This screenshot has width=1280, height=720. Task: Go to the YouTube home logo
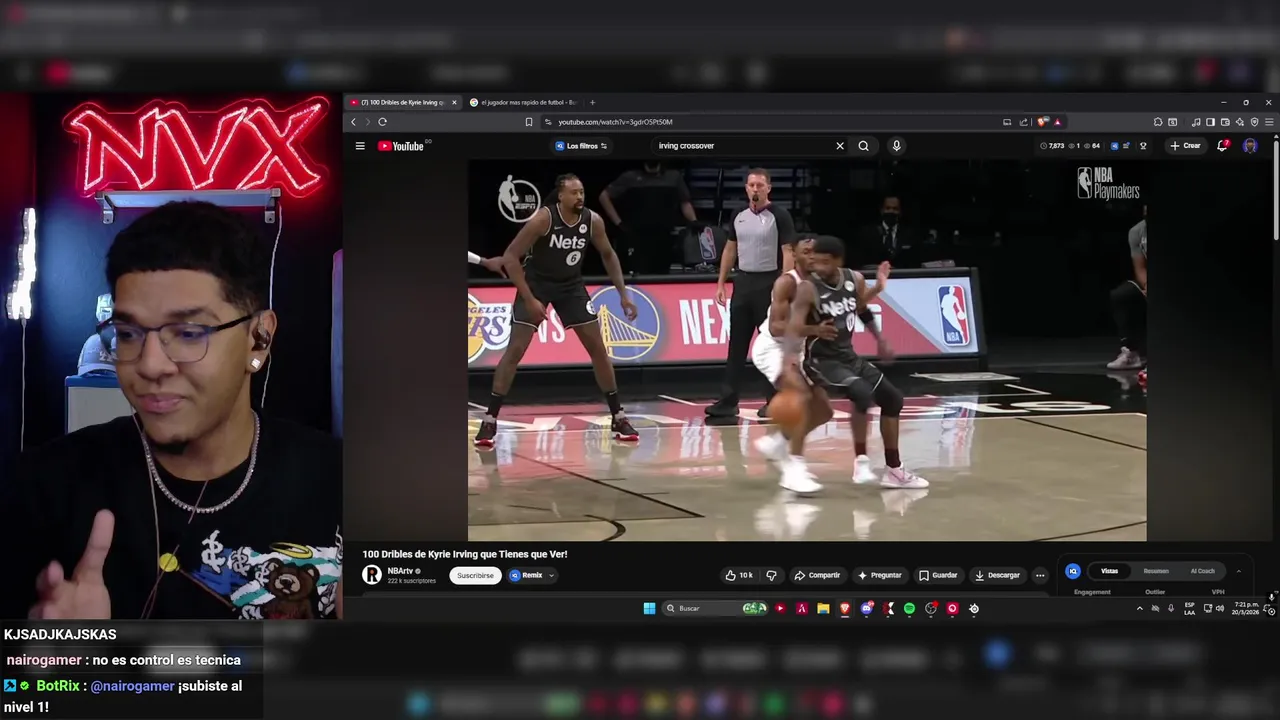401,146
